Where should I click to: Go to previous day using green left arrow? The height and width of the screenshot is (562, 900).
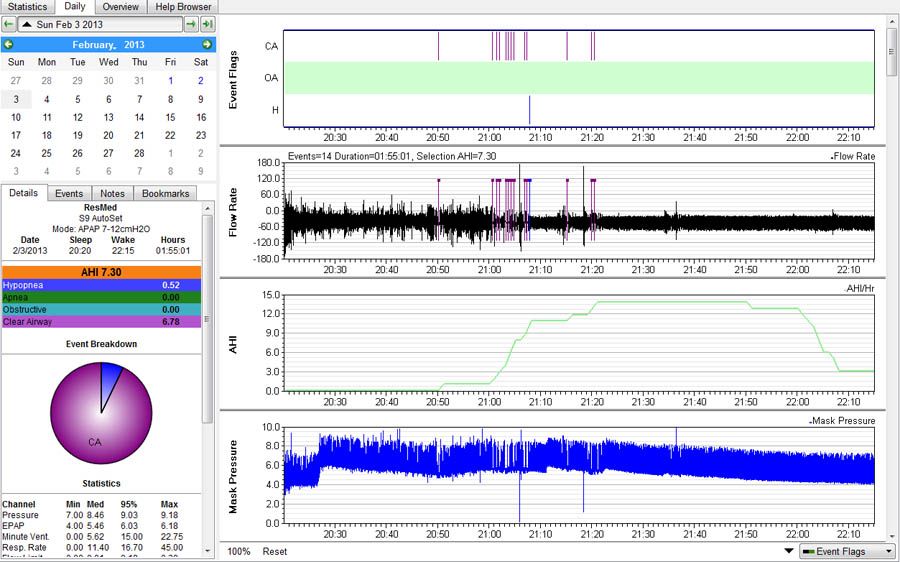pyautogui.click(x=9, y=24)
